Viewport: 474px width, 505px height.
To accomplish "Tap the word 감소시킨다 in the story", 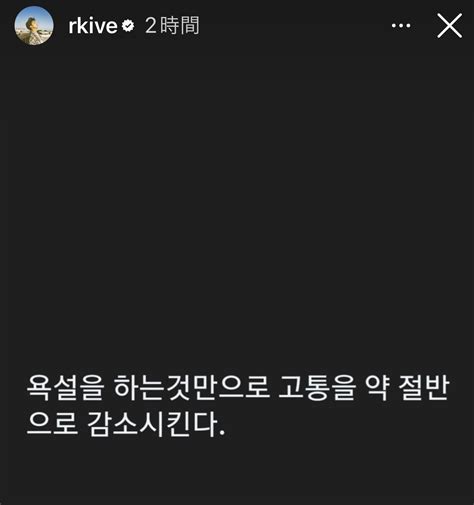I will click(x=152, y=424).
